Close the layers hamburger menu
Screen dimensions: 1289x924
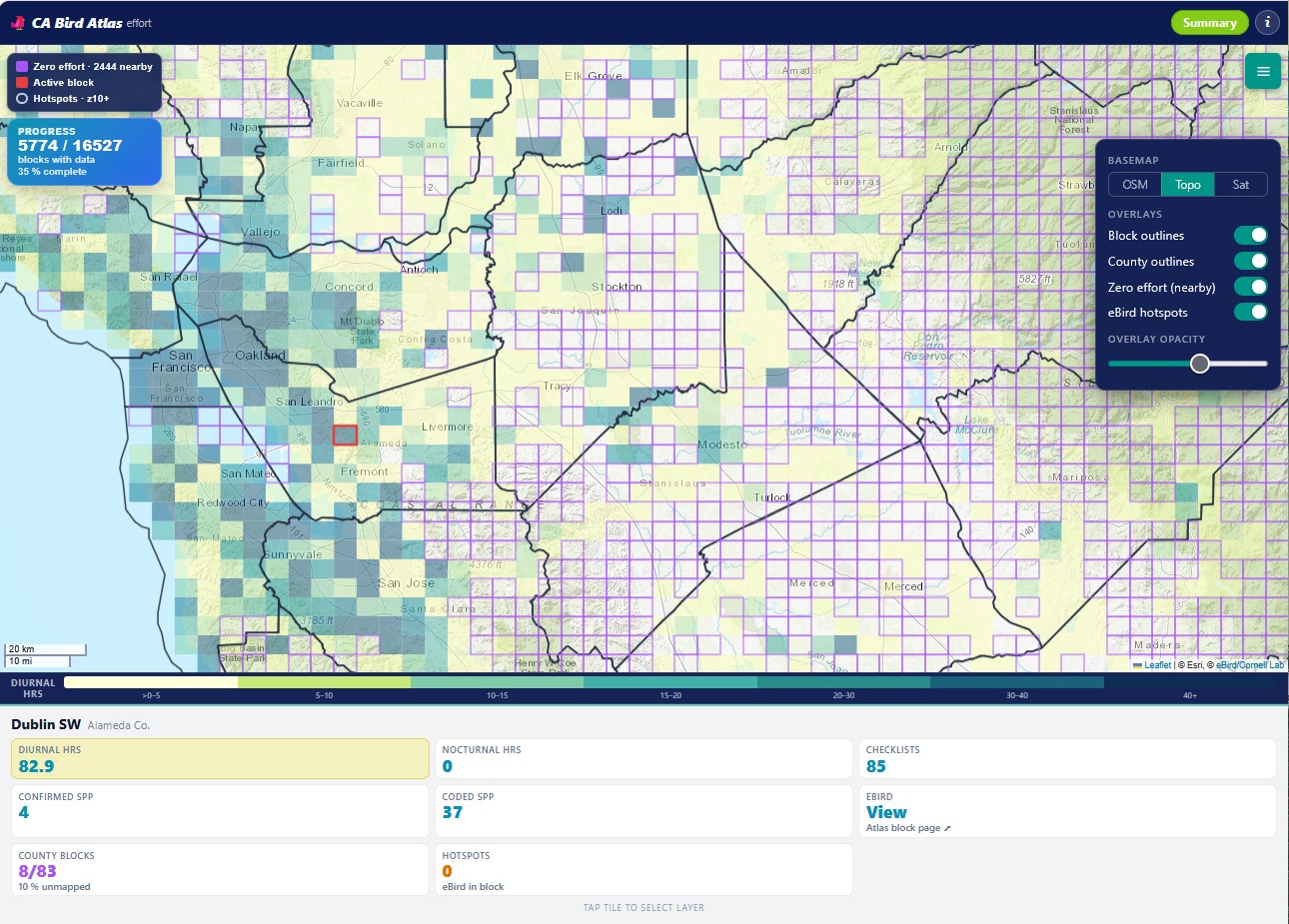pos(1263,71)
